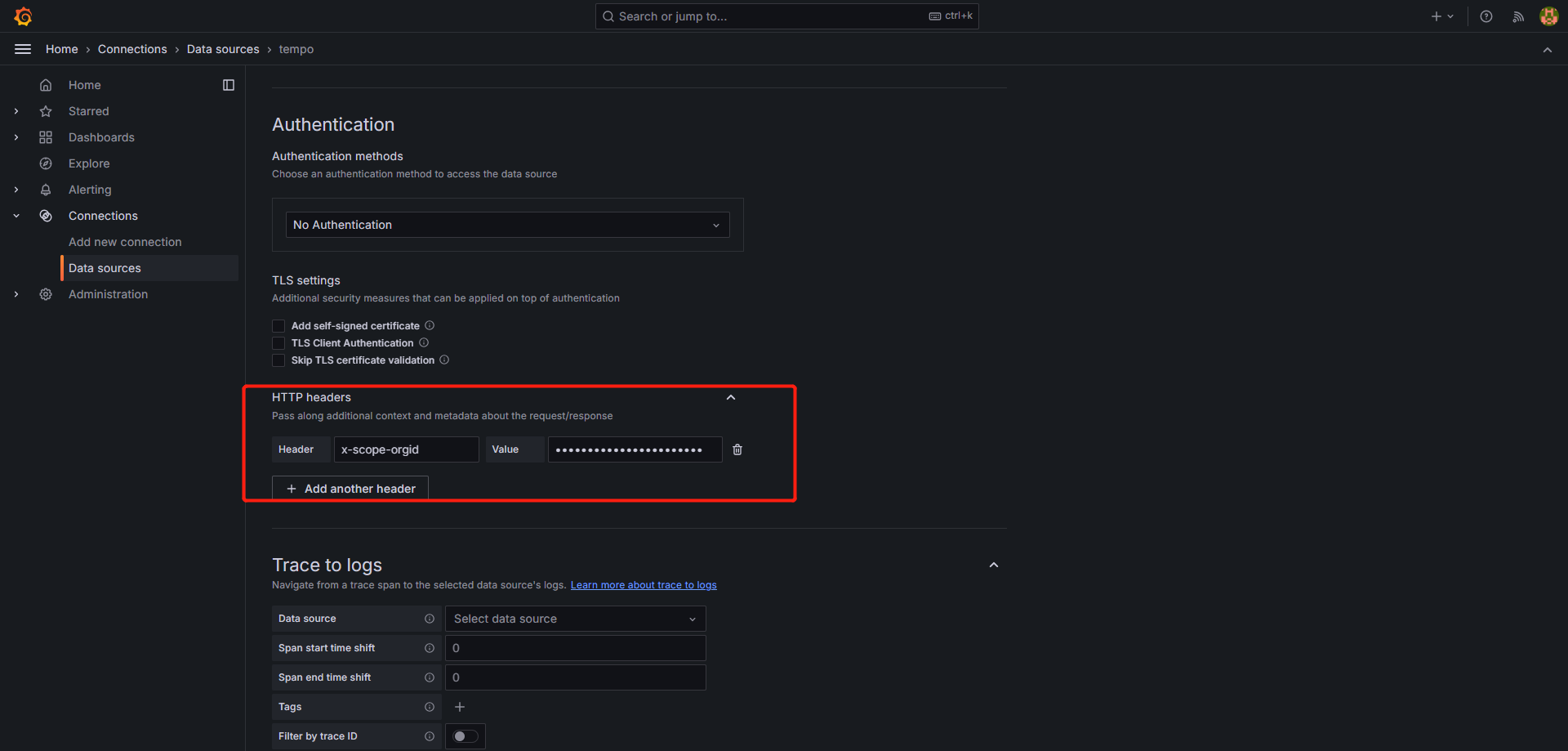This screenshot has height=751, width=1568.
Task: Open Learn more about trace to logs link
Action: (x=644, y=585)
